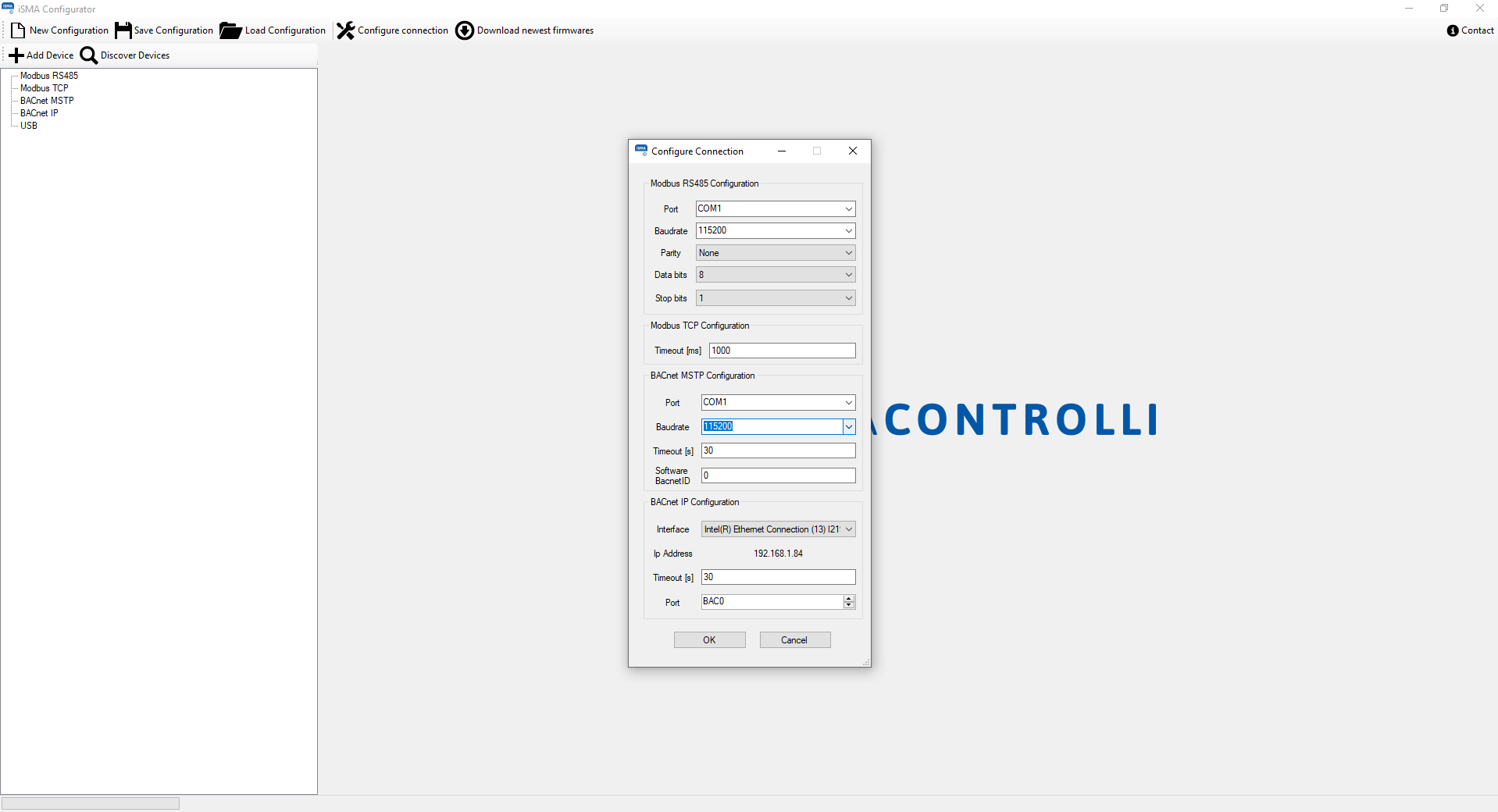Select BACnet MSTP in the device tree

[47, 101]
